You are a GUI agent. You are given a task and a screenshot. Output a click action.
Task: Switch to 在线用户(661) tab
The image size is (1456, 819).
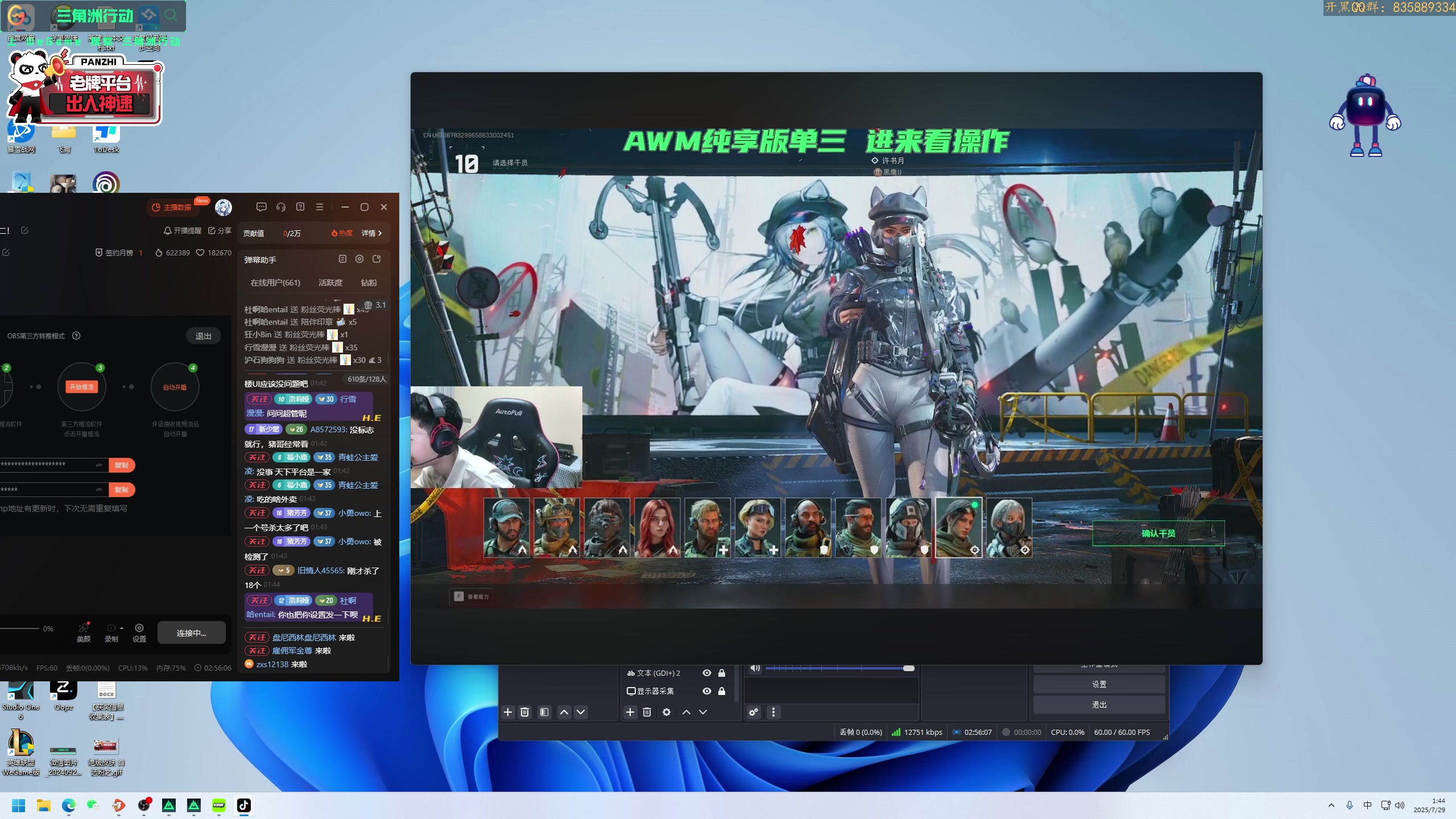275,283
